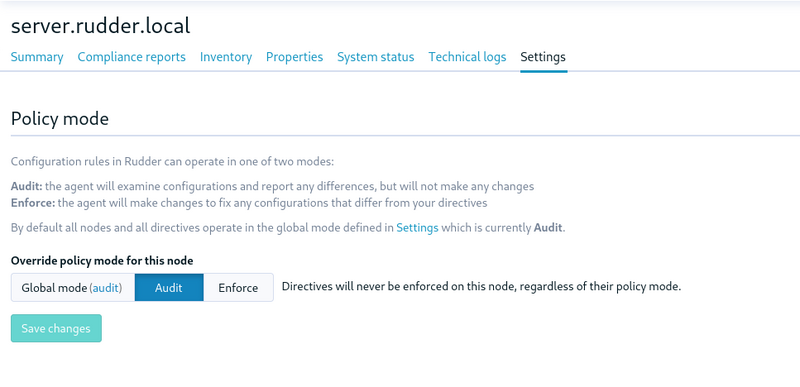800x387 pixels.
Task: Open the Inventory tab
Action: pyautogui.click(x=226, y=57)
